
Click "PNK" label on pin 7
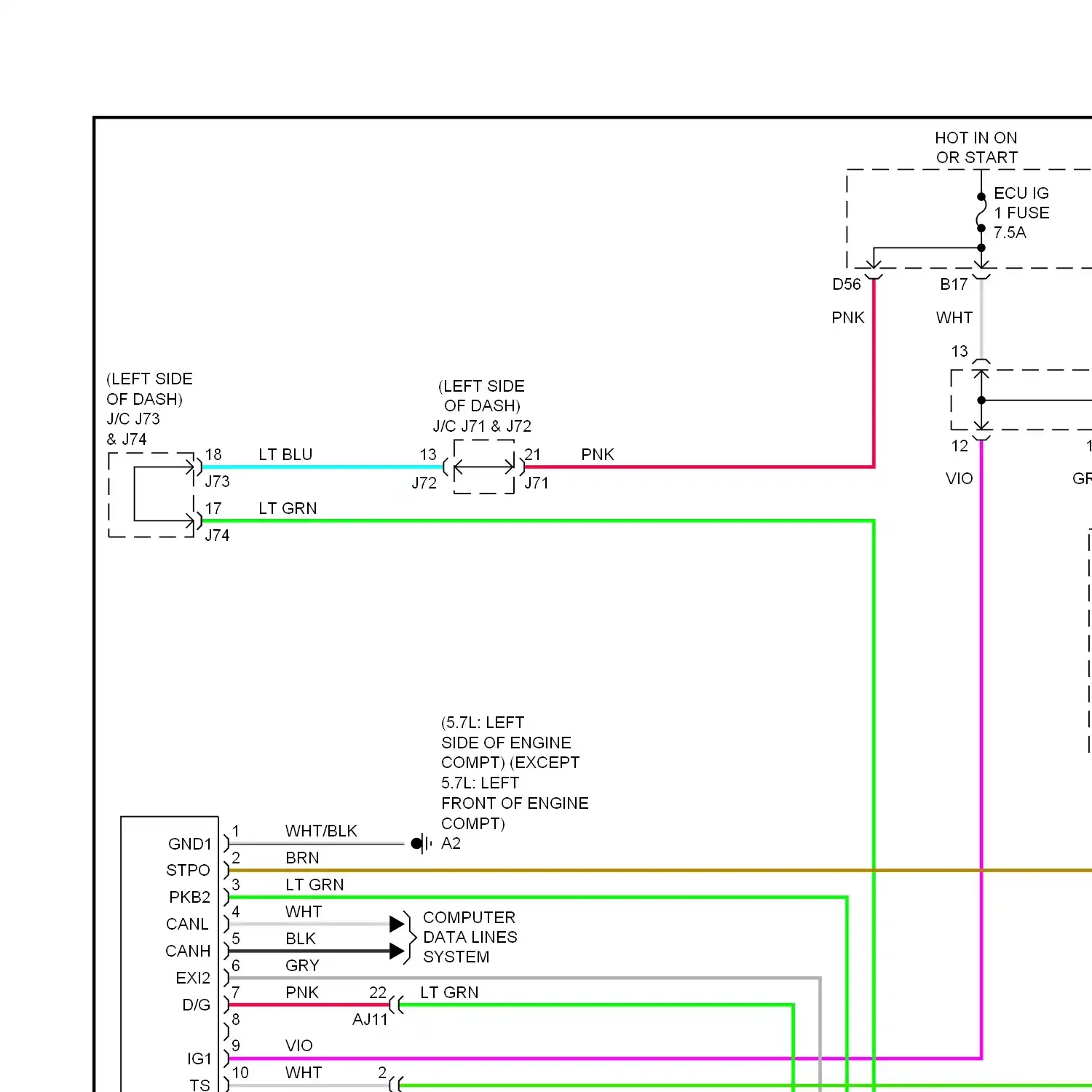(302, 992)
